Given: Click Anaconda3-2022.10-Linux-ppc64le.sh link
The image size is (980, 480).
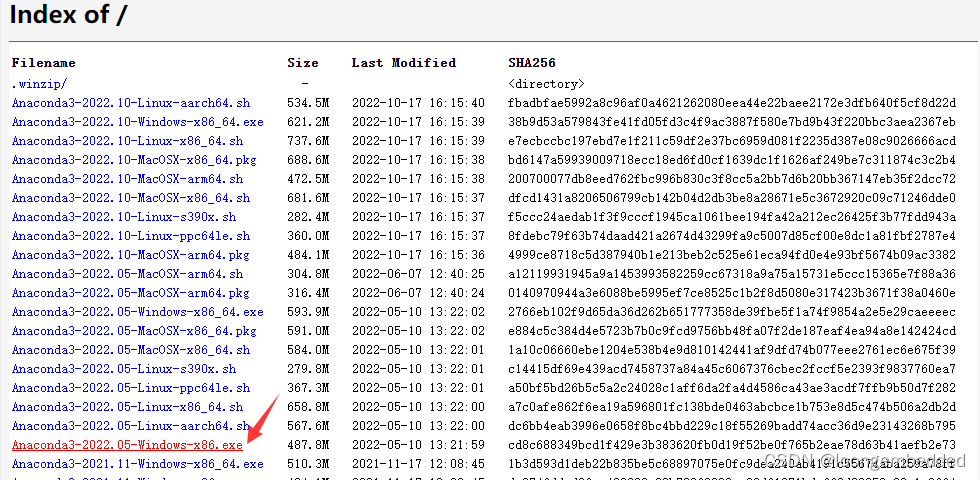Looking at the screenshot, I should click(131, 236).
